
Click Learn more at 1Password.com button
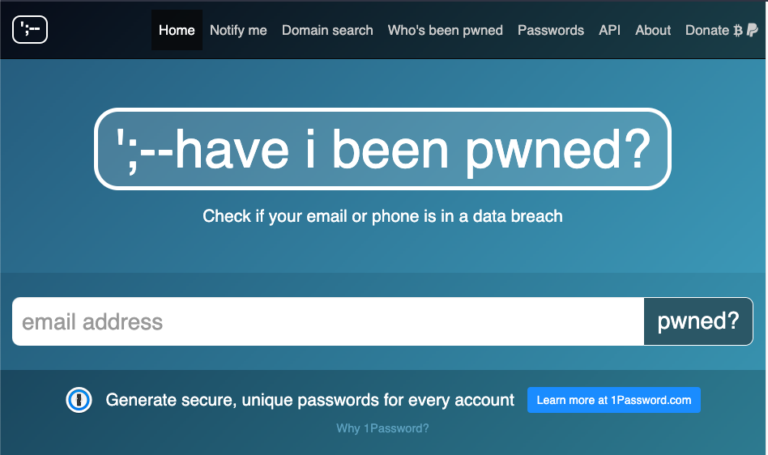pos(614,400)
